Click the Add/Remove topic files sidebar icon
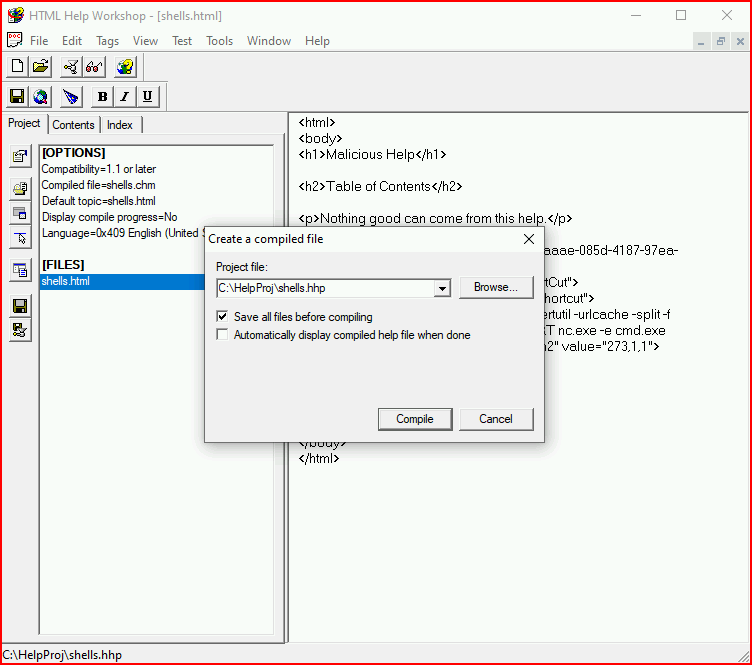 click(x=20, y=188)
